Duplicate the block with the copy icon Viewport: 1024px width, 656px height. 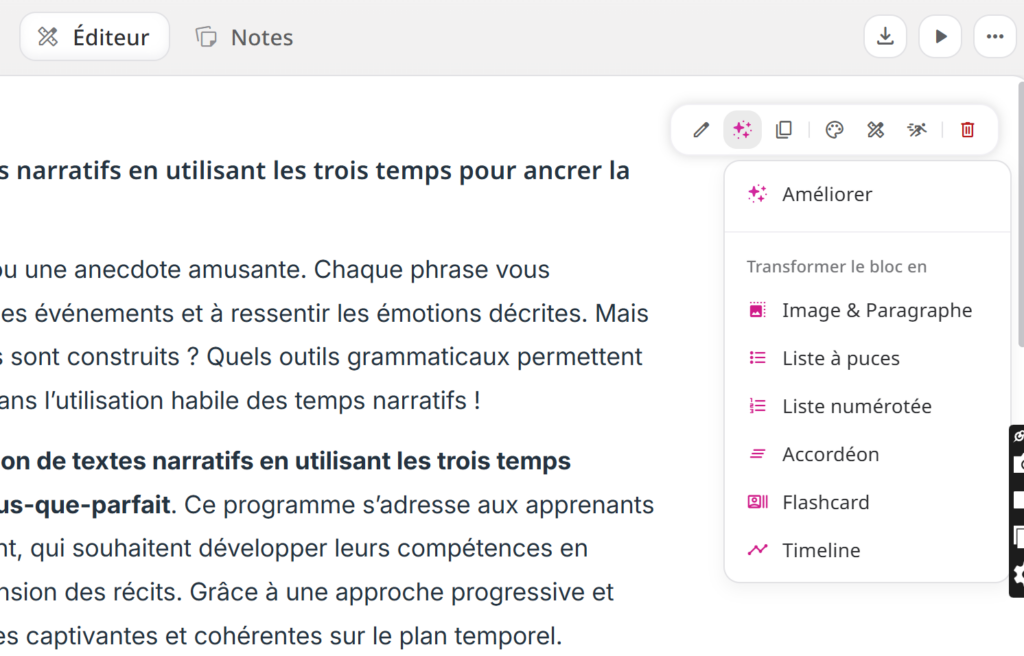point(784,130)
